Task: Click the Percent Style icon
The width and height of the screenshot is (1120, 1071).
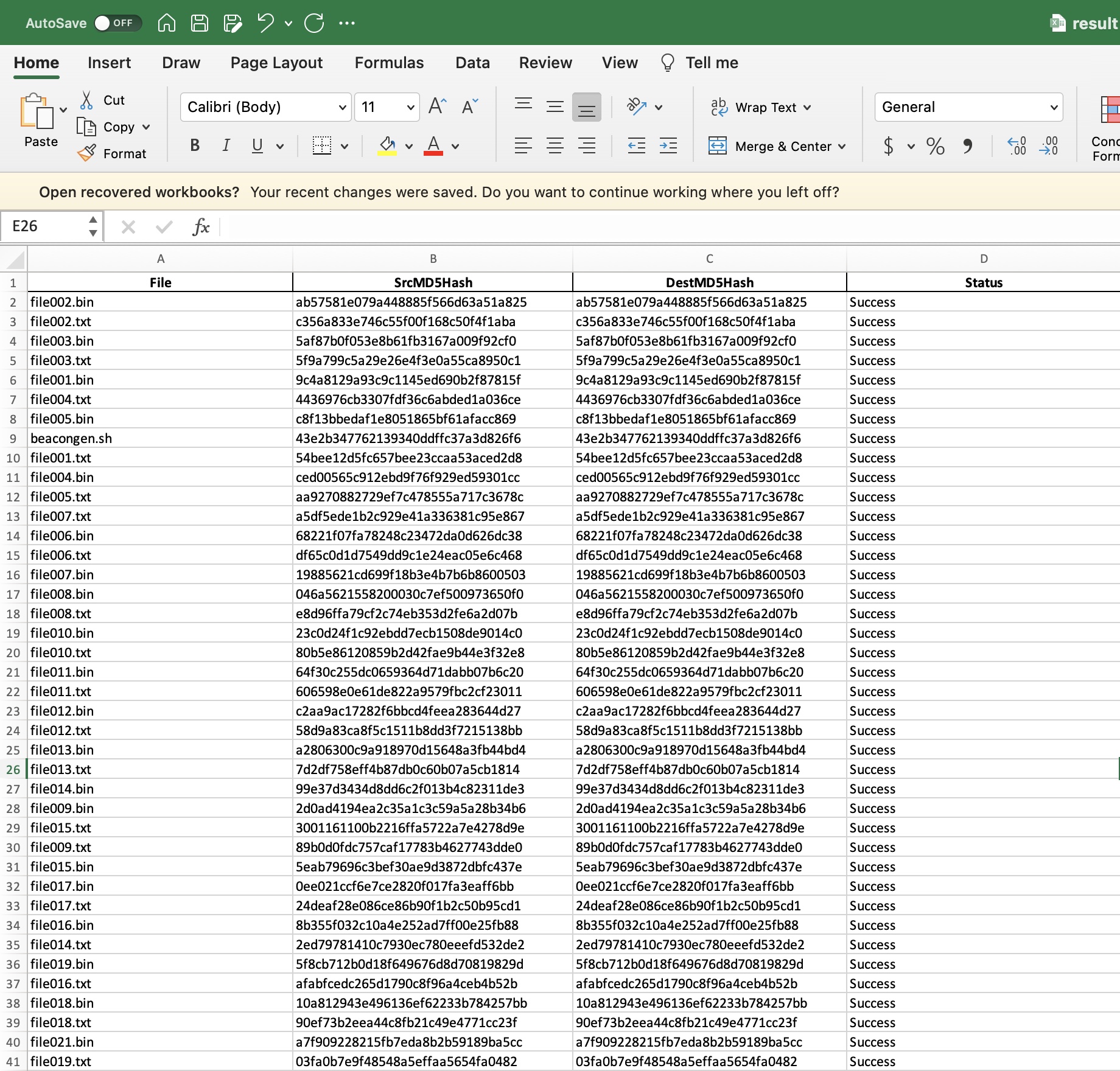Action: pos(935,146)
